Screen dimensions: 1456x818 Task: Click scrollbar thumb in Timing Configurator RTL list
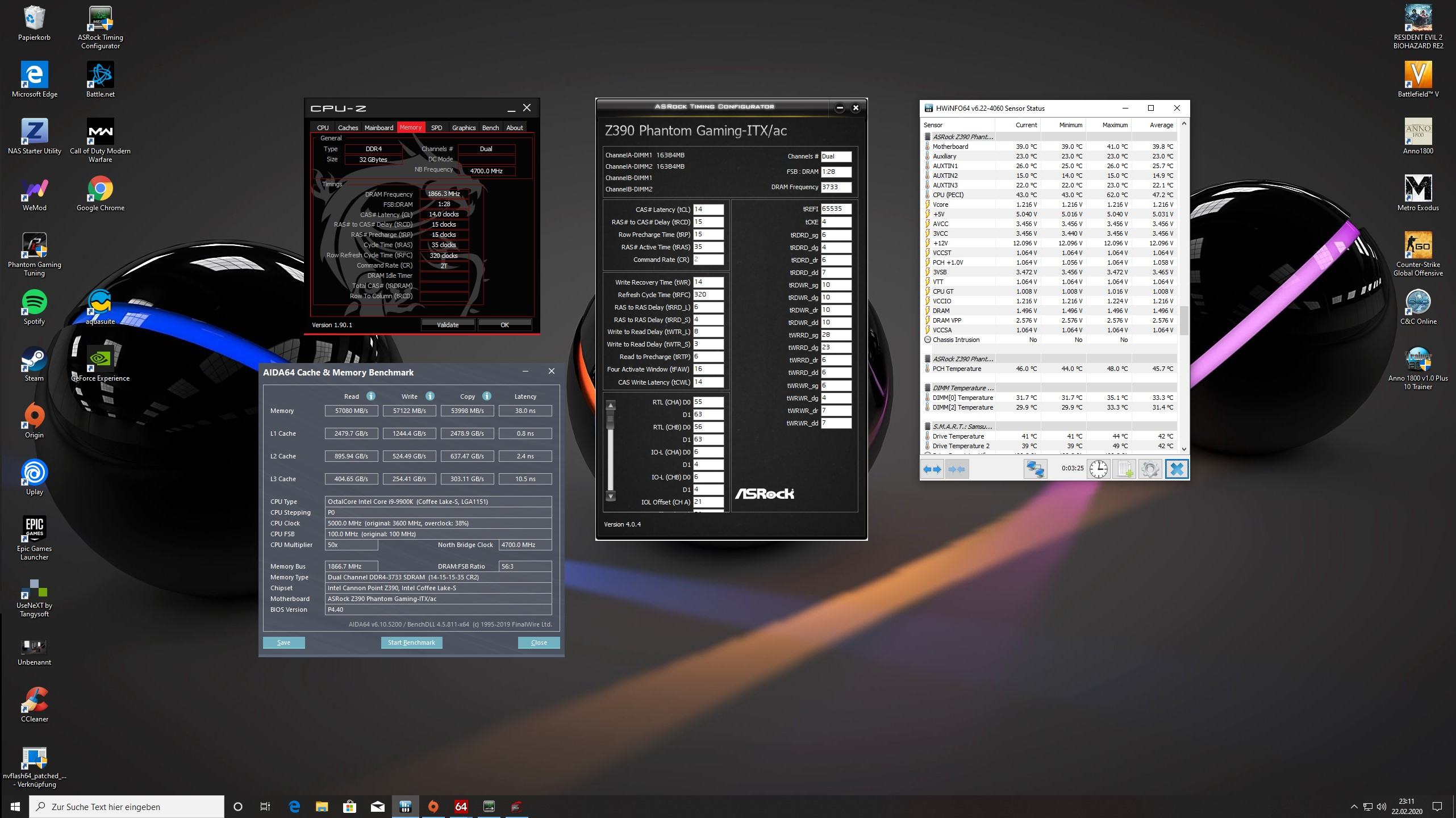(611, 420)
